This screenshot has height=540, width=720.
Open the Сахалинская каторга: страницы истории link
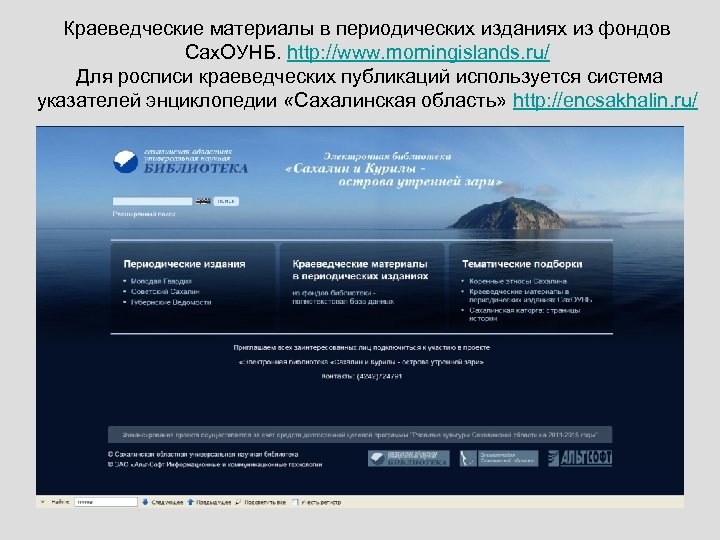525,315
